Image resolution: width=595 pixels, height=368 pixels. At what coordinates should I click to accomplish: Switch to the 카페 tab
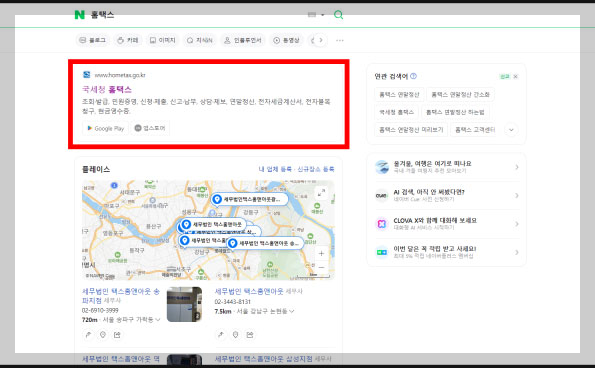(x=128, y=40)
